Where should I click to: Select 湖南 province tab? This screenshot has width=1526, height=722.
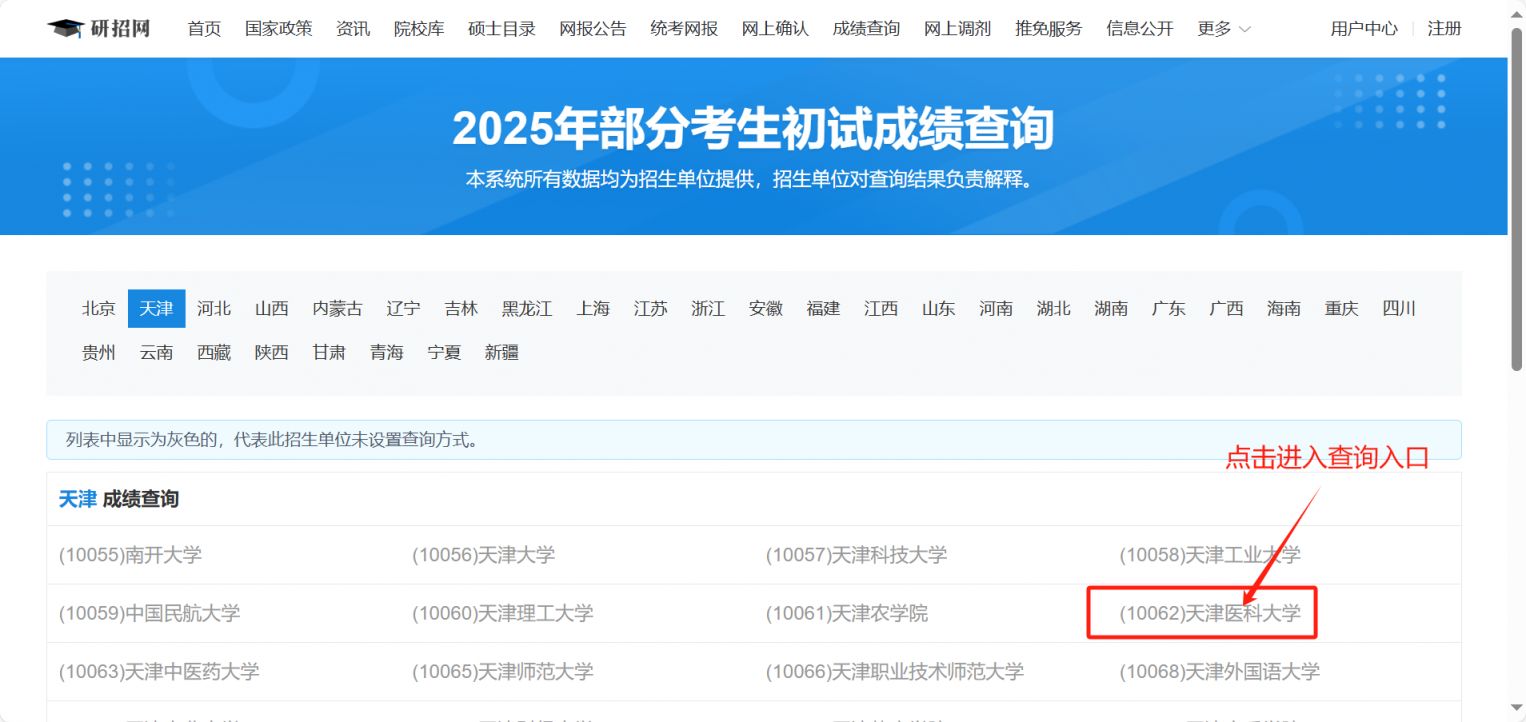point(1111,309)
